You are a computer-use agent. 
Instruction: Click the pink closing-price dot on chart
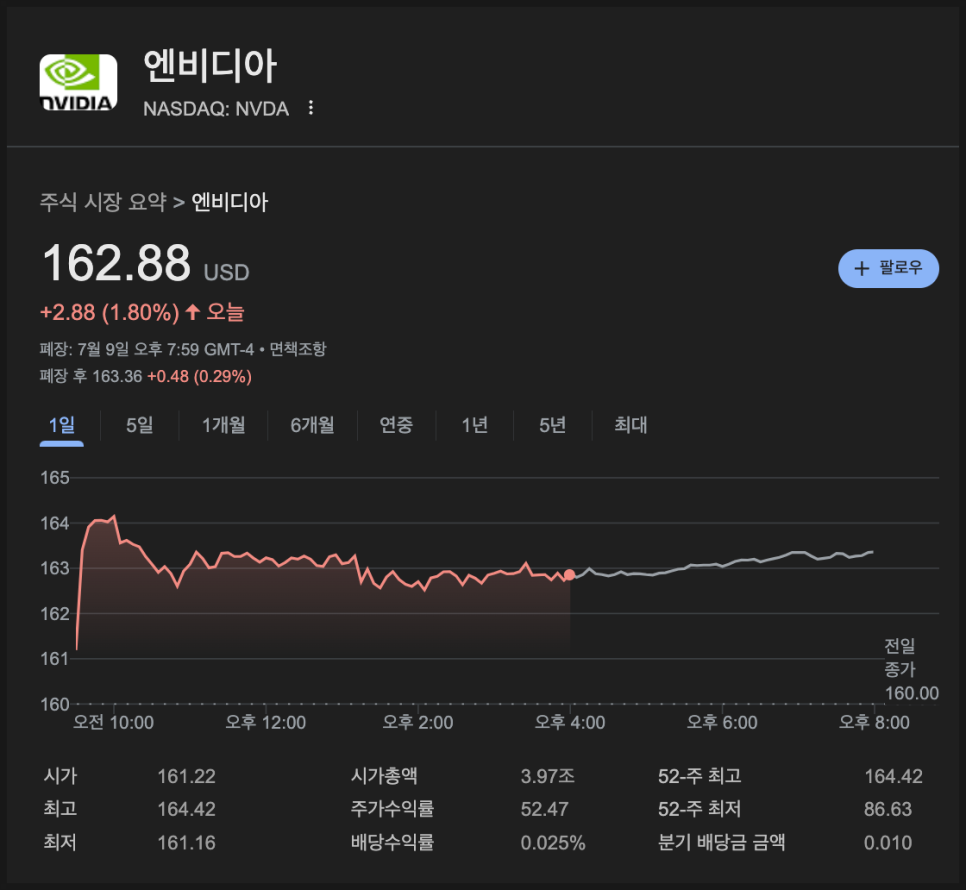click(569, 575)
